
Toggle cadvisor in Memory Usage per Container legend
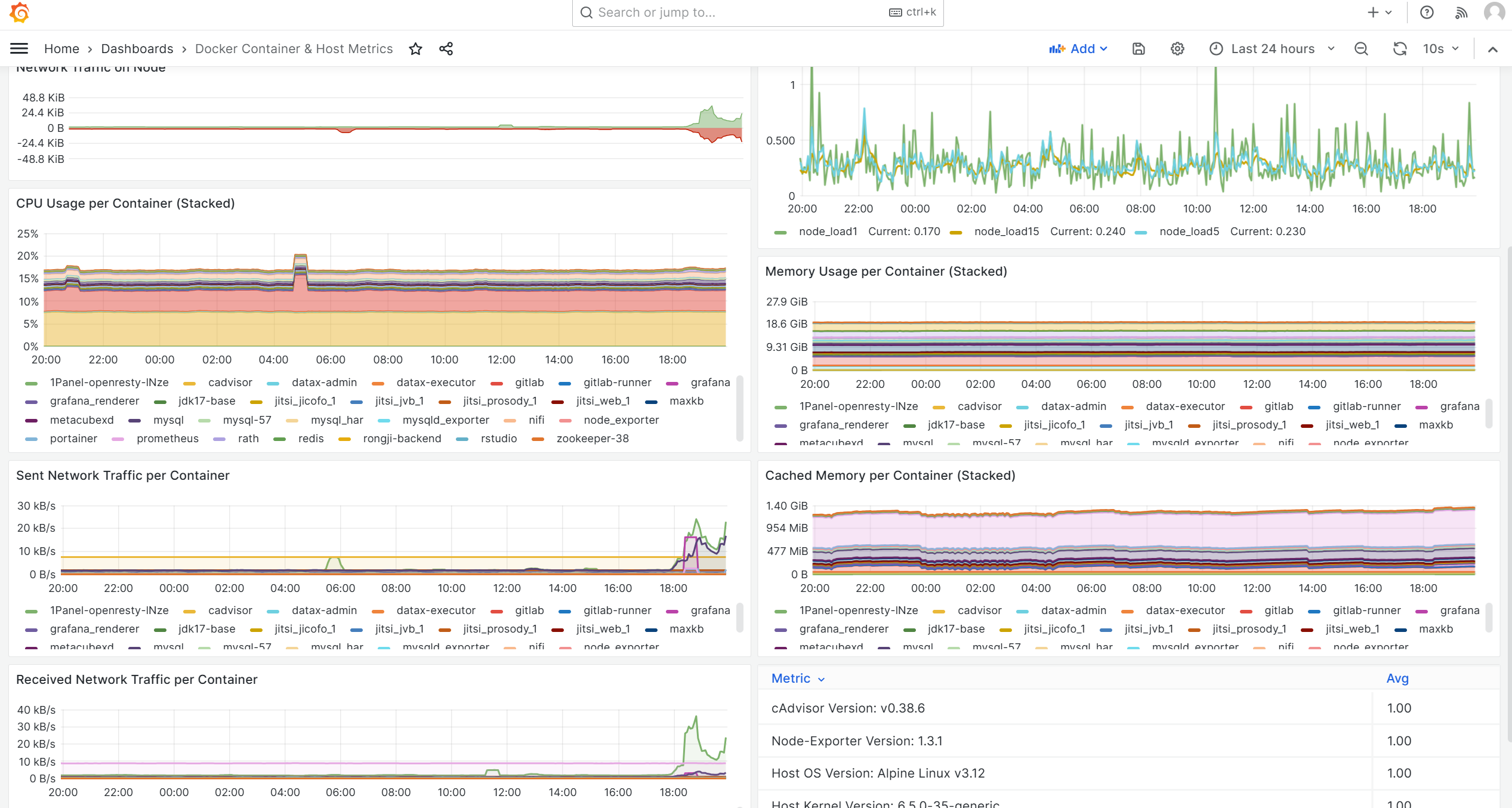coord(979,406)
